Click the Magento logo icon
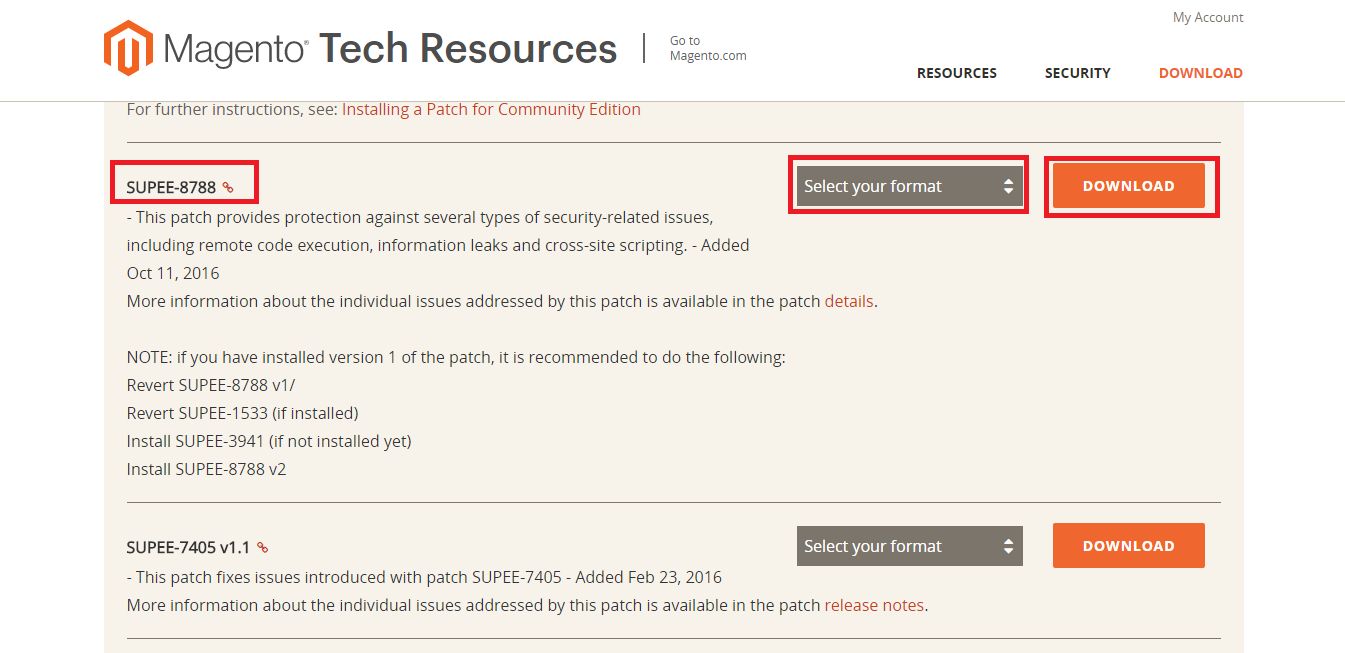The image size is (1345, 653). (x=128, y=48)
